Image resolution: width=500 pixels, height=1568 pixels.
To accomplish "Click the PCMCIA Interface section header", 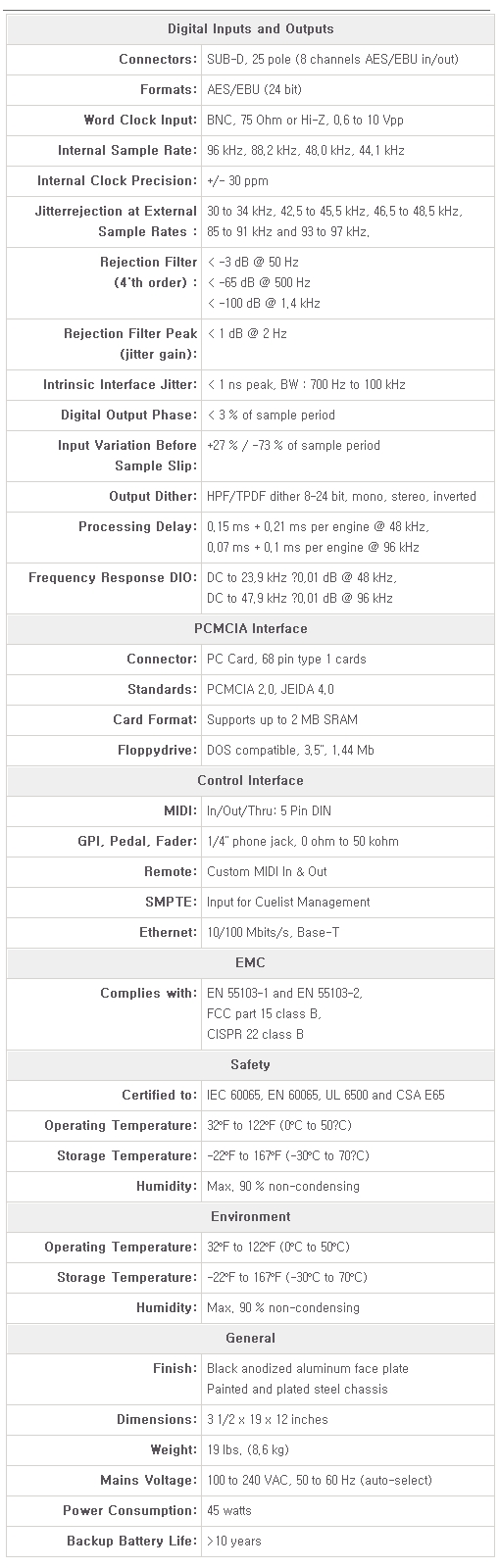I will click(x=250, y=629).
